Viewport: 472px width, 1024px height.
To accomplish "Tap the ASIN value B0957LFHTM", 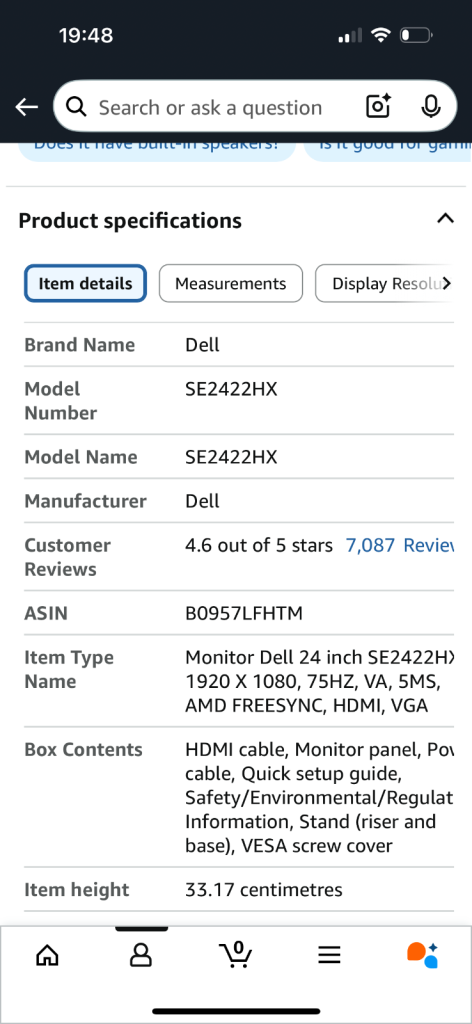I will [244, 613].
